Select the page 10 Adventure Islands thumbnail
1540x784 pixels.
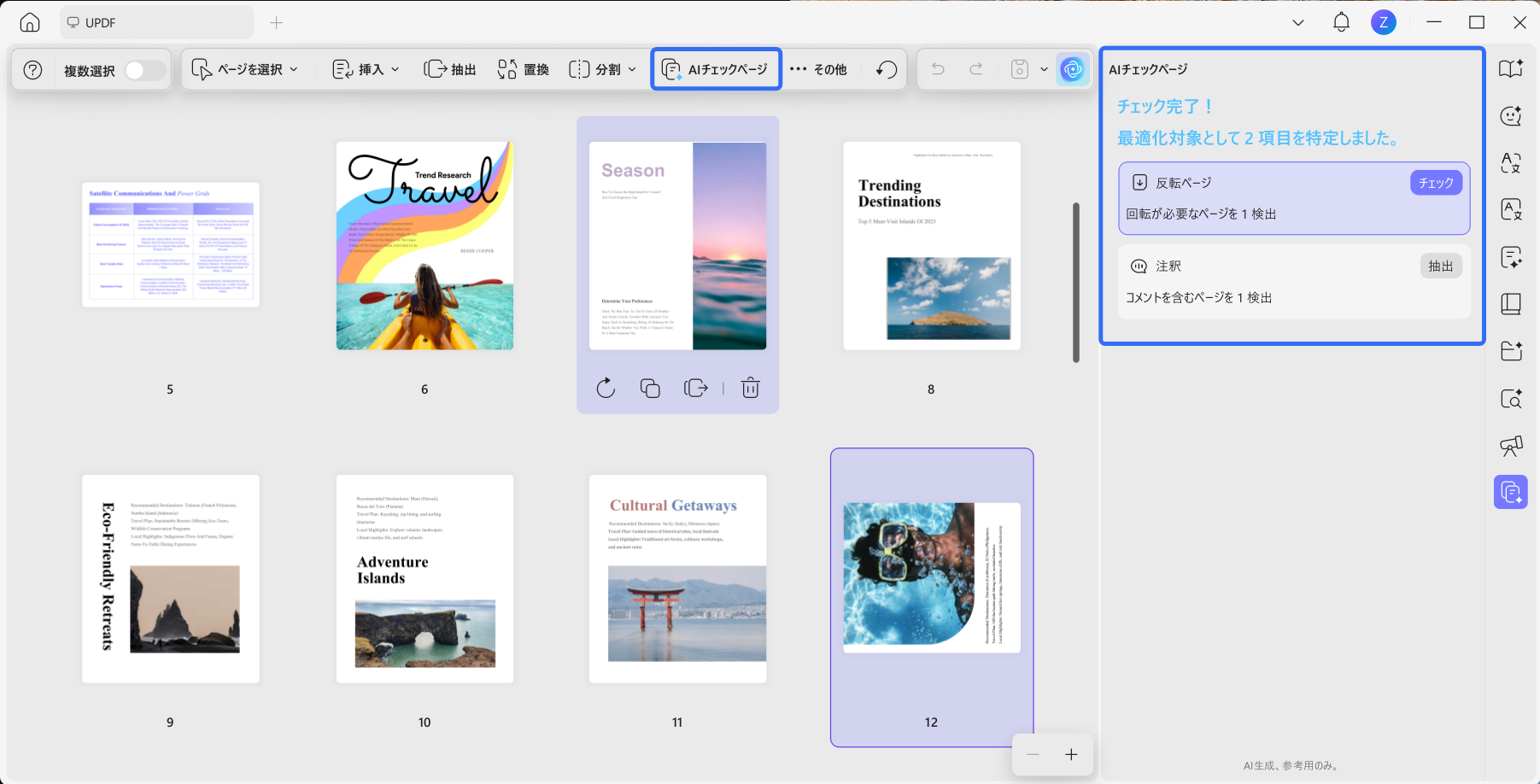(425, 579)
